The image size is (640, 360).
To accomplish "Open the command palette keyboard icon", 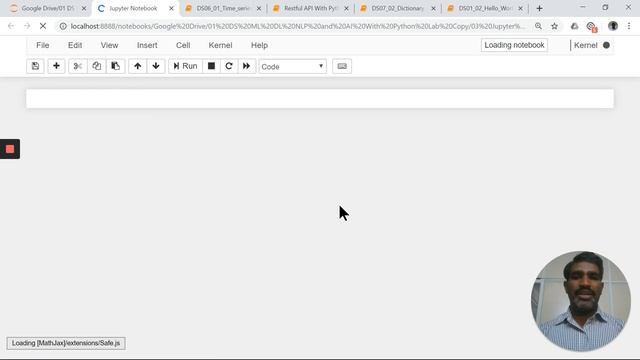I will [x=342, y=66].
